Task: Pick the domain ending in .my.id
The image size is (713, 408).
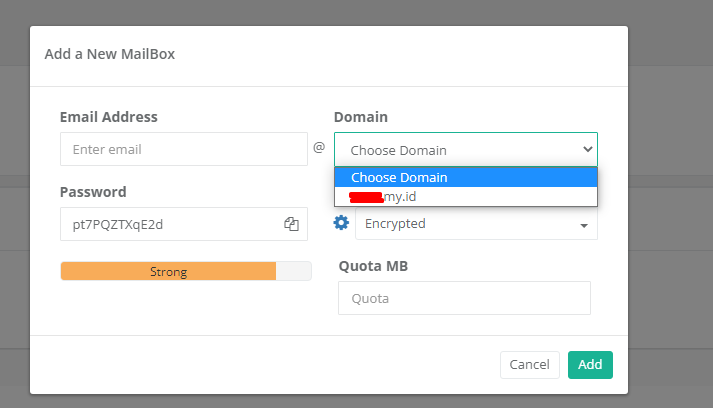Action: [465, 196]
